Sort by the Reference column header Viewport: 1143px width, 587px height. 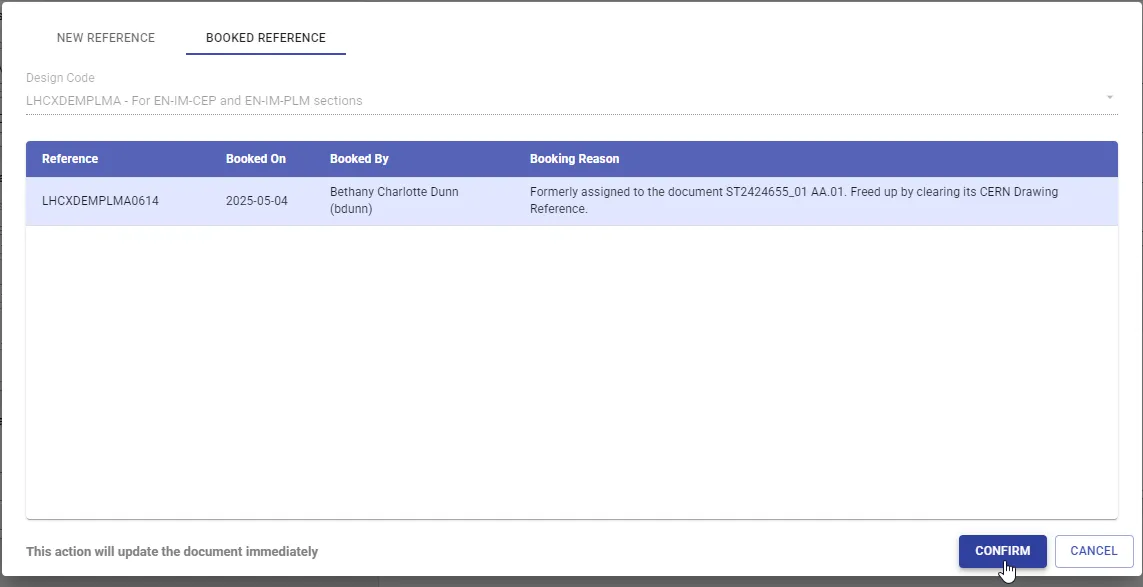point(70,159)
